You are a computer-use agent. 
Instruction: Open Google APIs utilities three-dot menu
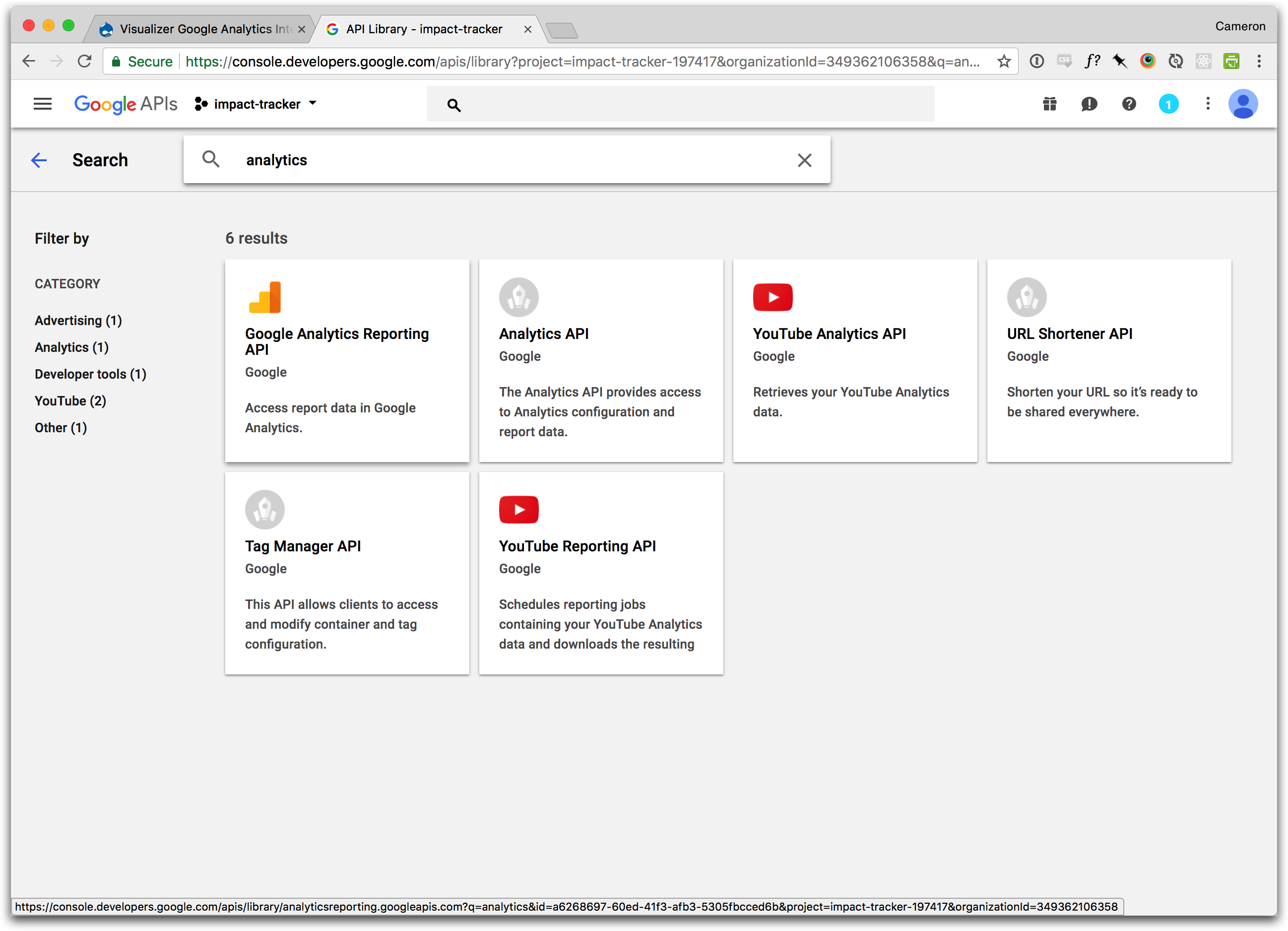click(x=1208, y=104)
